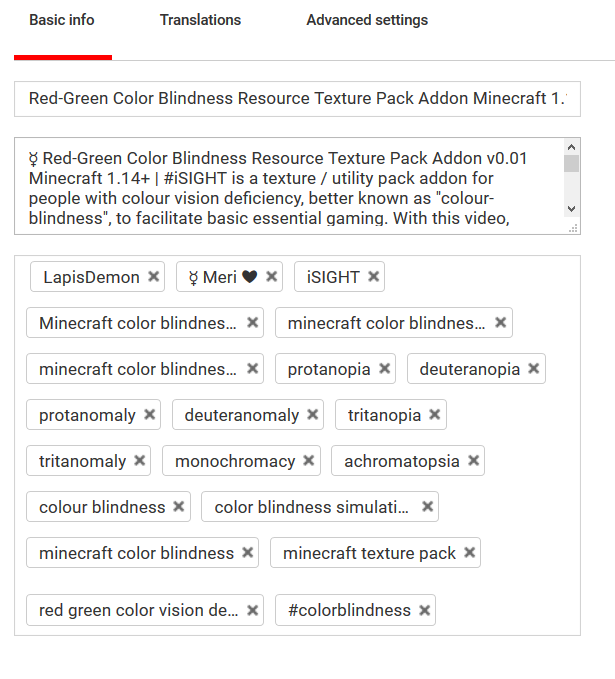This screenshot has width=615, height=679.
Task: Click the description scrollbar up arrow
Action: 572,147
